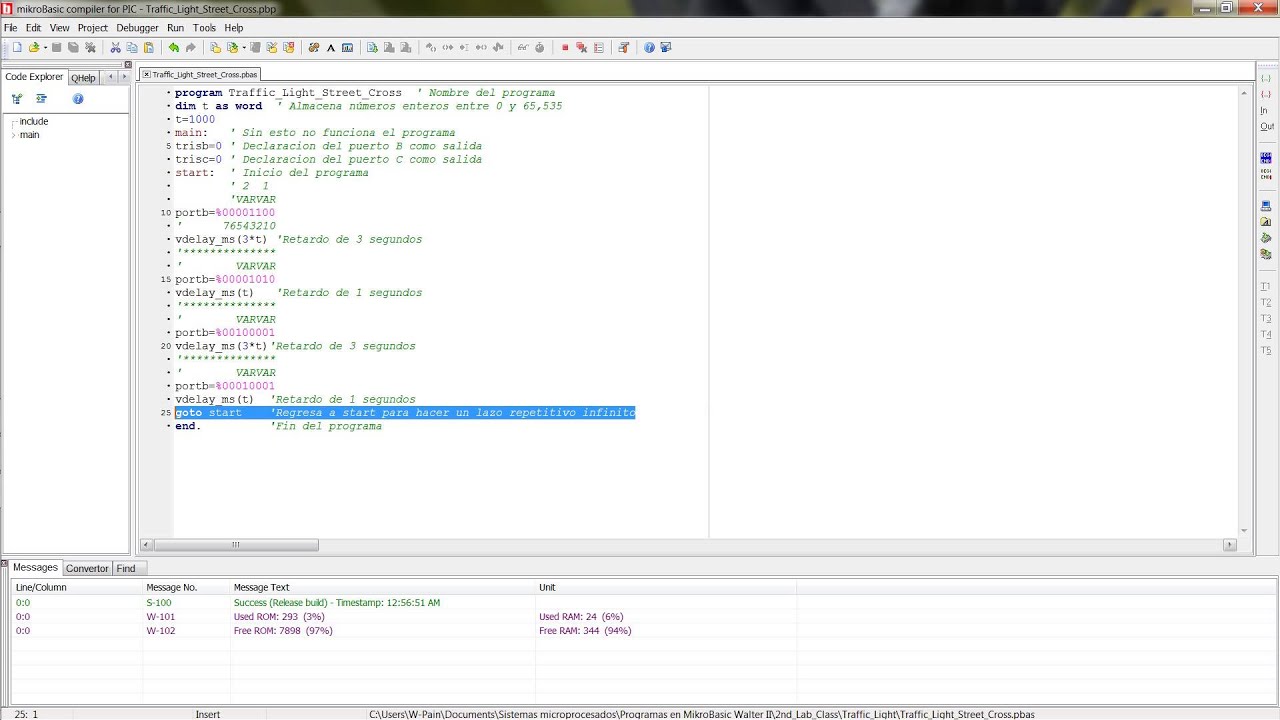The image size is (1280, 720).
Task: Expand the main tree node
Action: point(13,135)
